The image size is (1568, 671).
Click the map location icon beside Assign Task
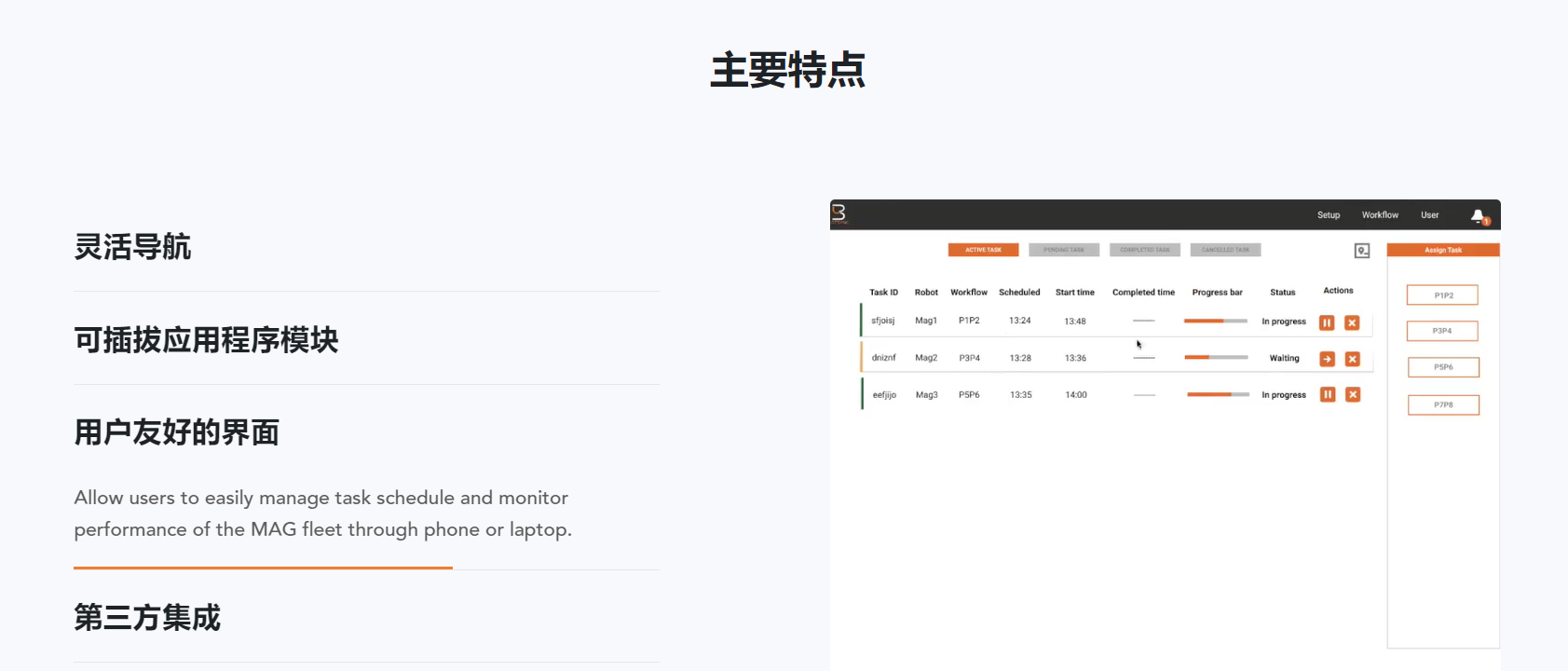(1361, 251)
